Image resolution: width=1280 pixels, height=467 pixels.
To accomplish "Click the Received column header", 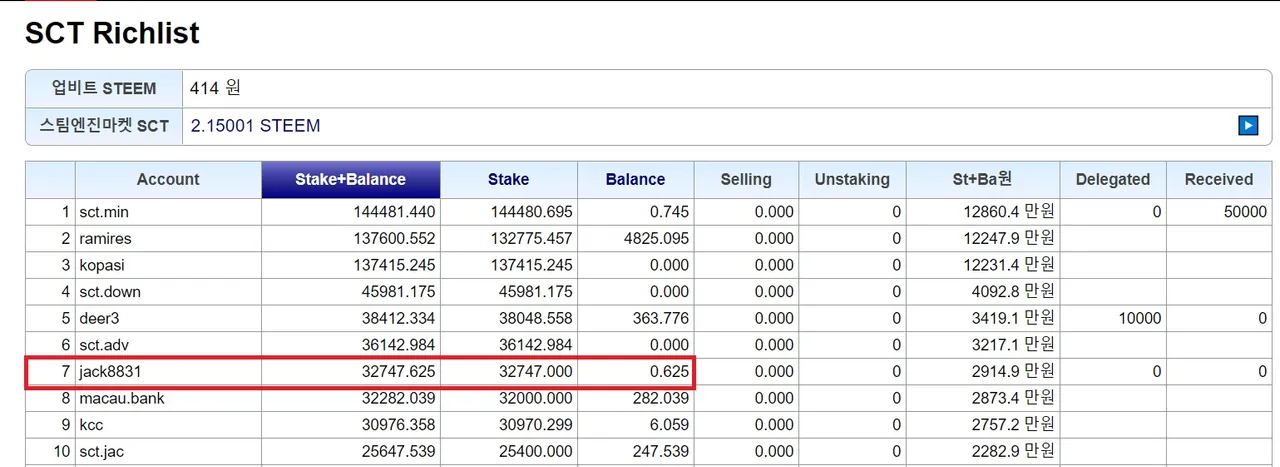I will pos(1218,180).
